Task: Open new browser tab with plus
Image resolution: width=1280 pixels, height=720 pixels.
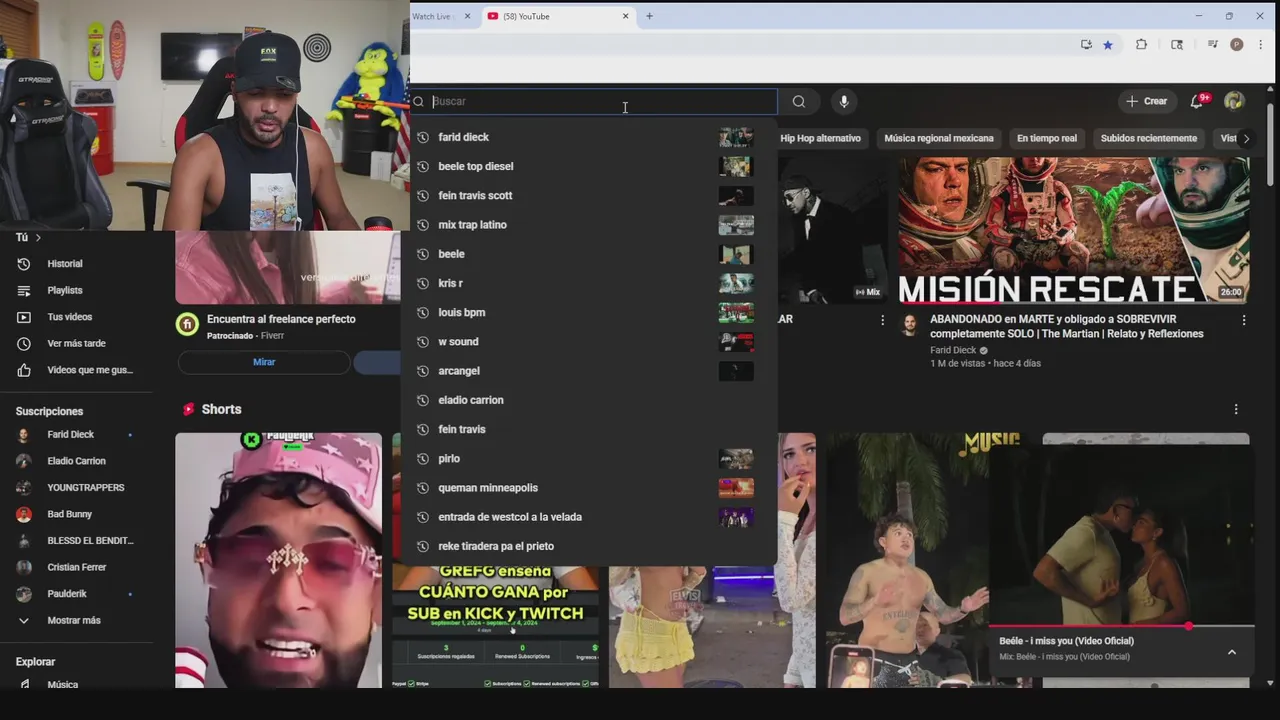Action: [649, 16]
